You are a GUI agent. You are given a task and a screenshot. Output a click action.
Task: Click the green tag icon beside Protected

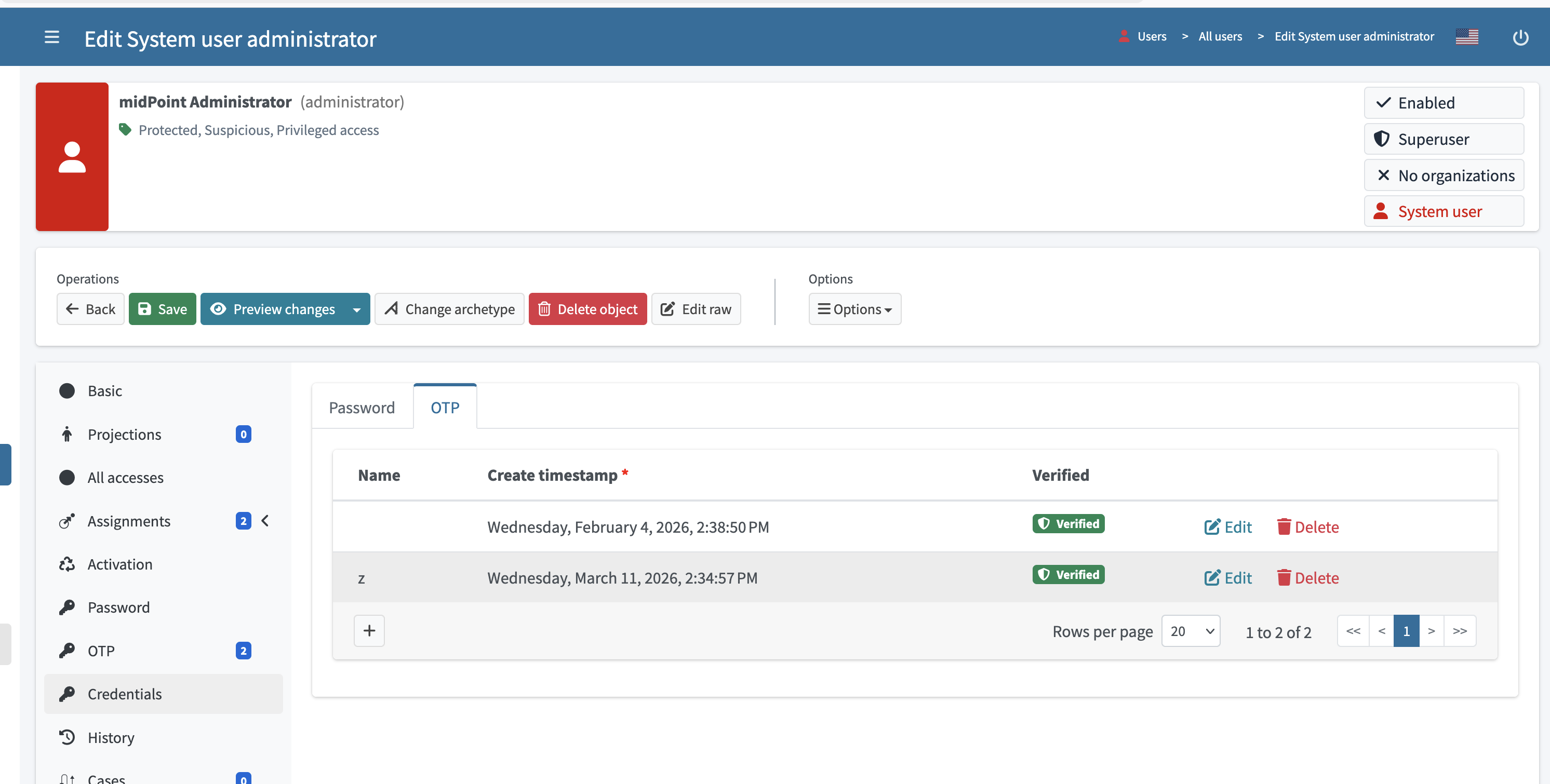[125, 129]
